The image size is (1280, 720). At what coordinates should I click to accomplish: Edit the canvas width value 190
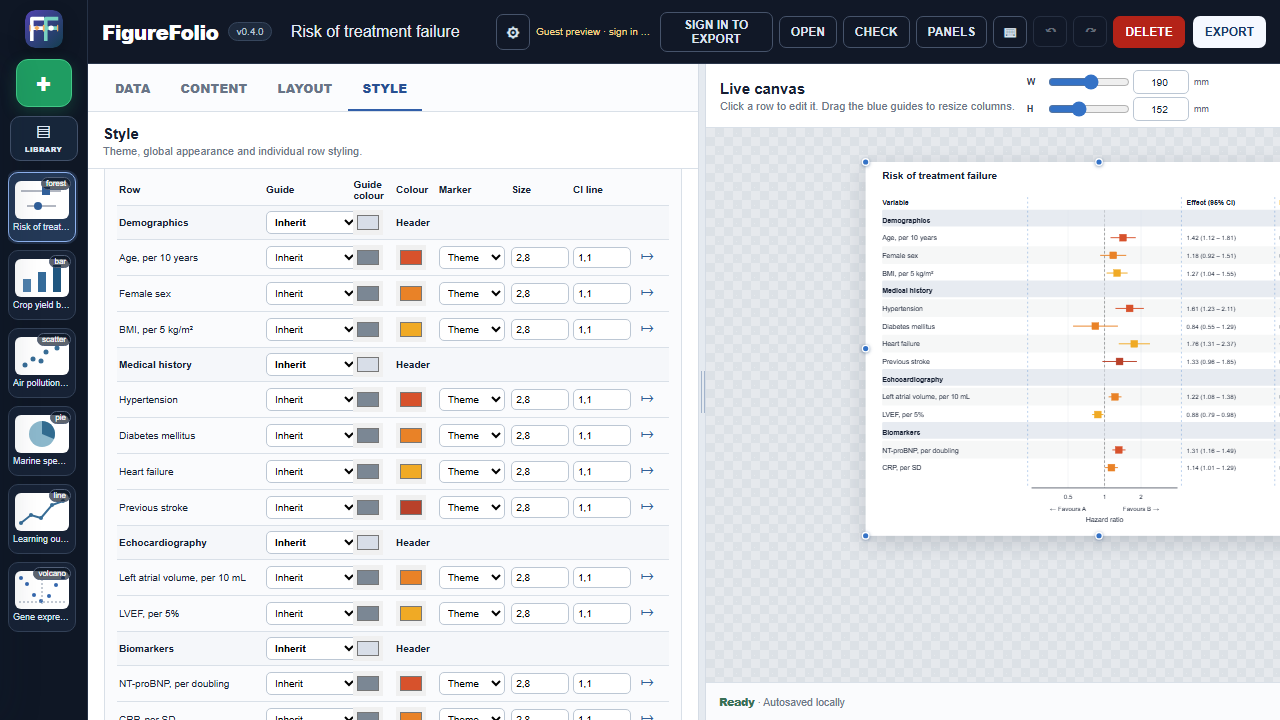[1161, 82]
